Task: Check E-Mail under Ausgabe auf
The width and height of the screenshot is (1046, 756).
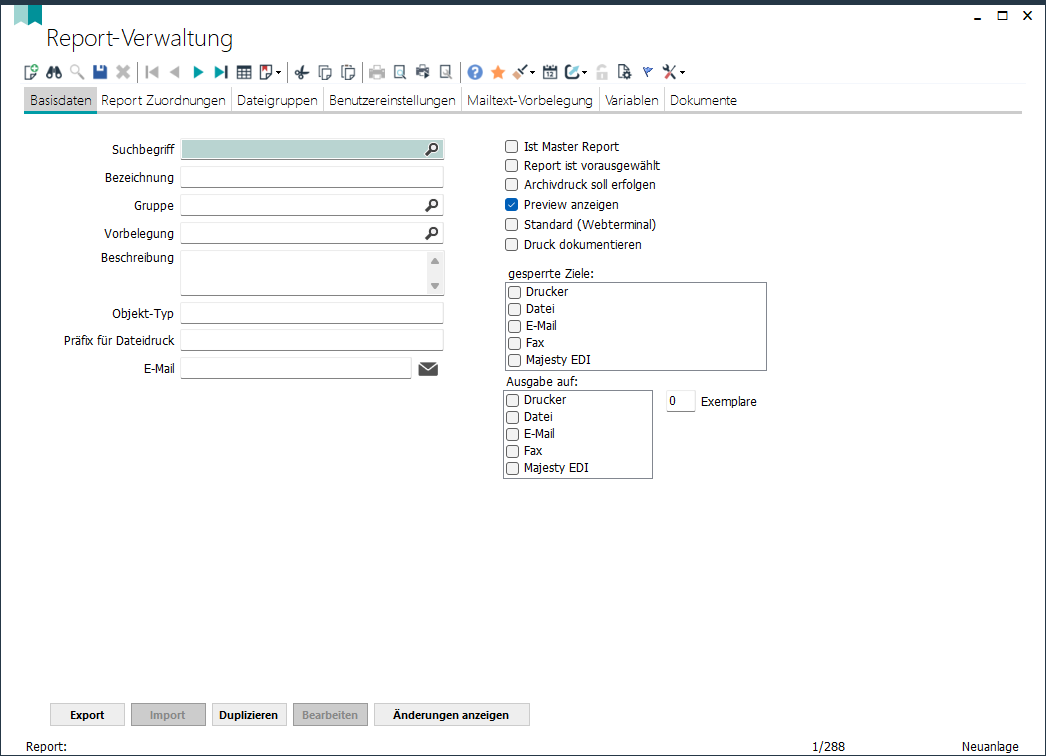Action: pos(512,434)
